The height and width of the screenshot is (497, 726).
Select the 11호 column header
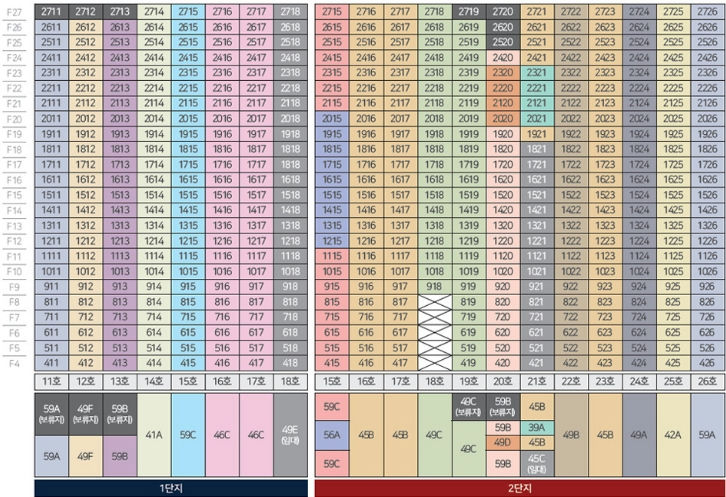point(51,382)
